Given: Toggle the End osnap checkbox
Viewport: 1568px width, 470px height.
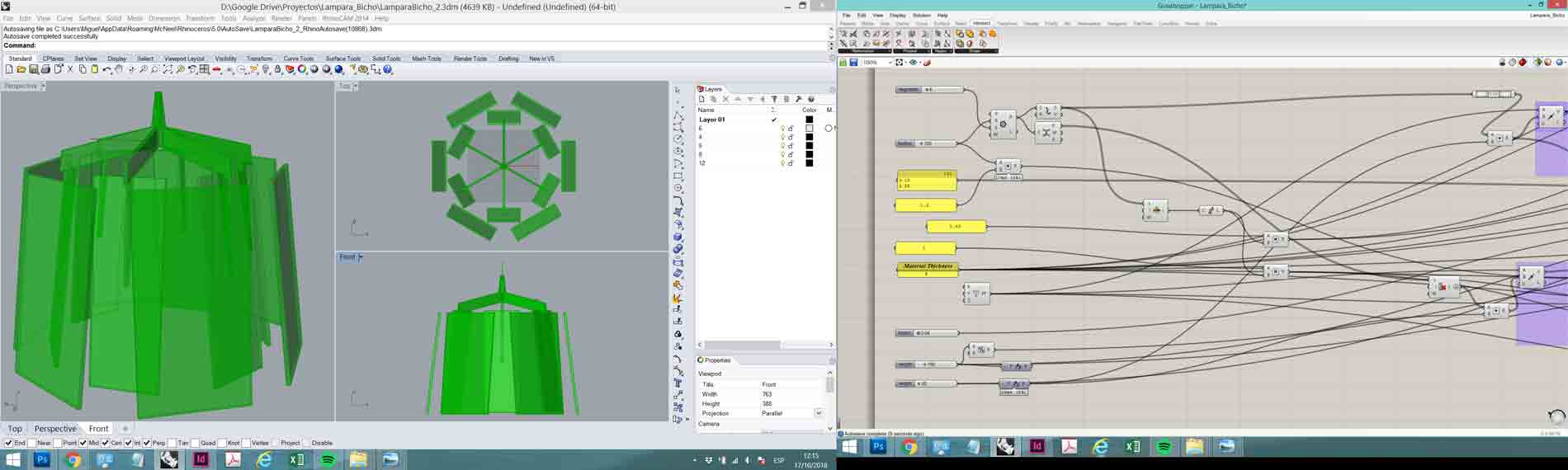Looking at the screenshot, I should pos(9,443).
